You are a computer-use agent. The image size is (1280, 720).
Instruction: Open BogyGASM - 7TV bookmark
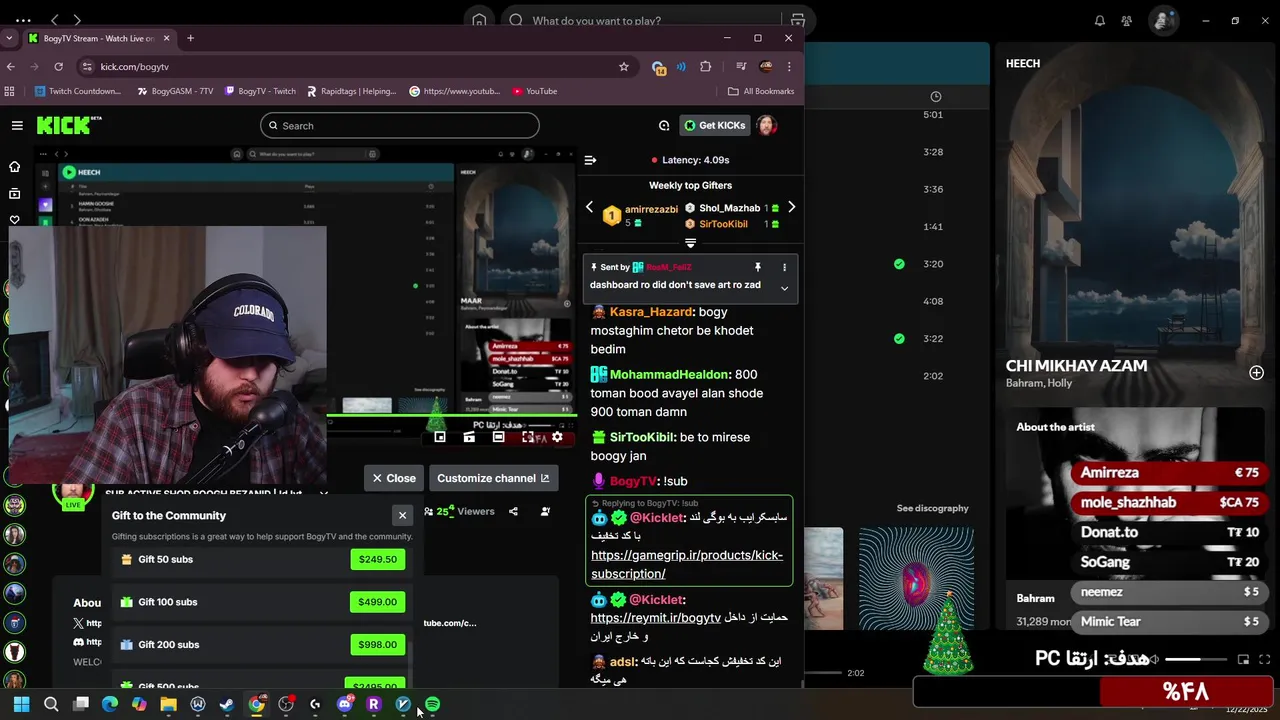(174, 91)
